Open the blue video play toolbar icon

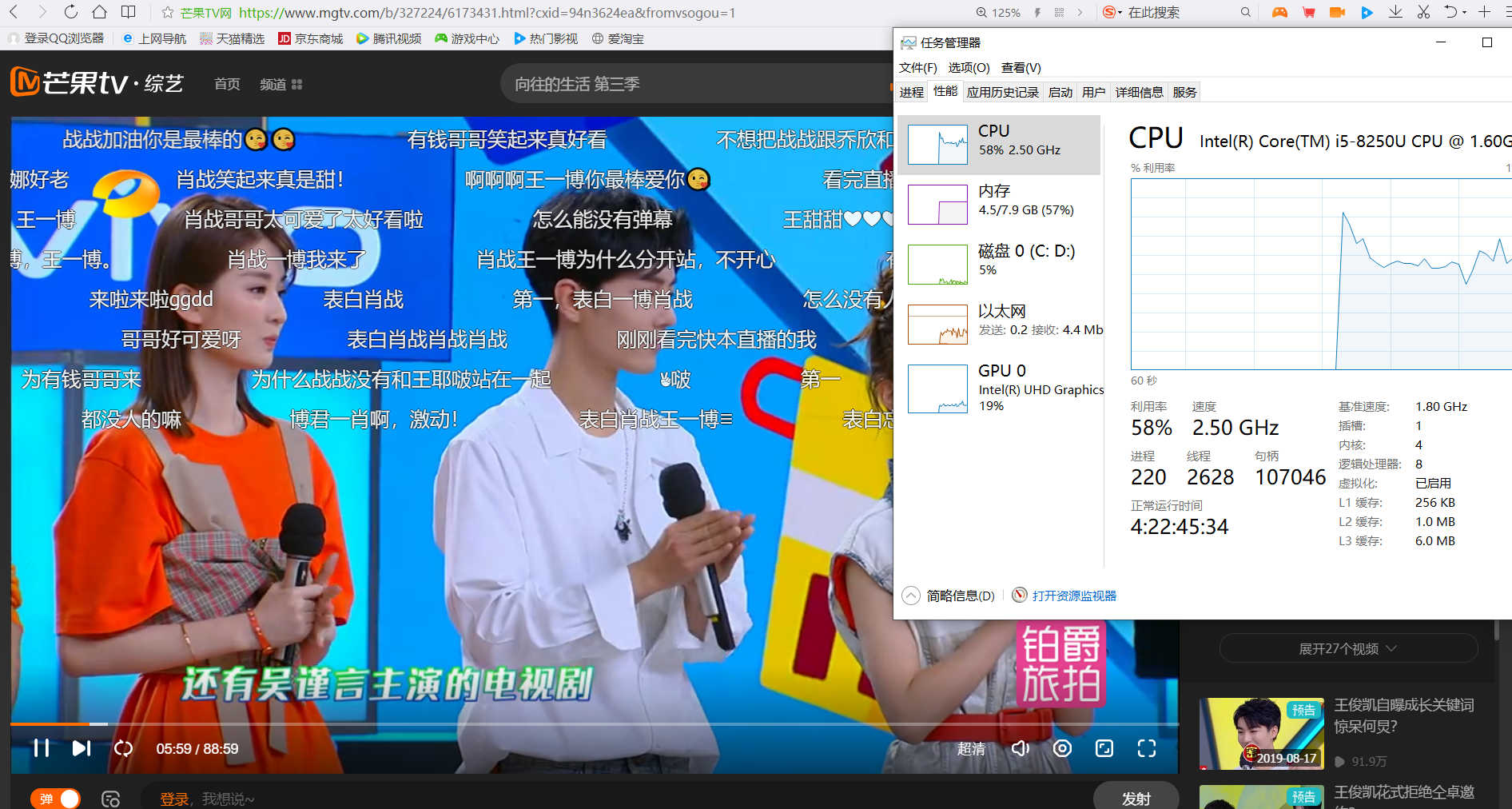coord(1367,12)
